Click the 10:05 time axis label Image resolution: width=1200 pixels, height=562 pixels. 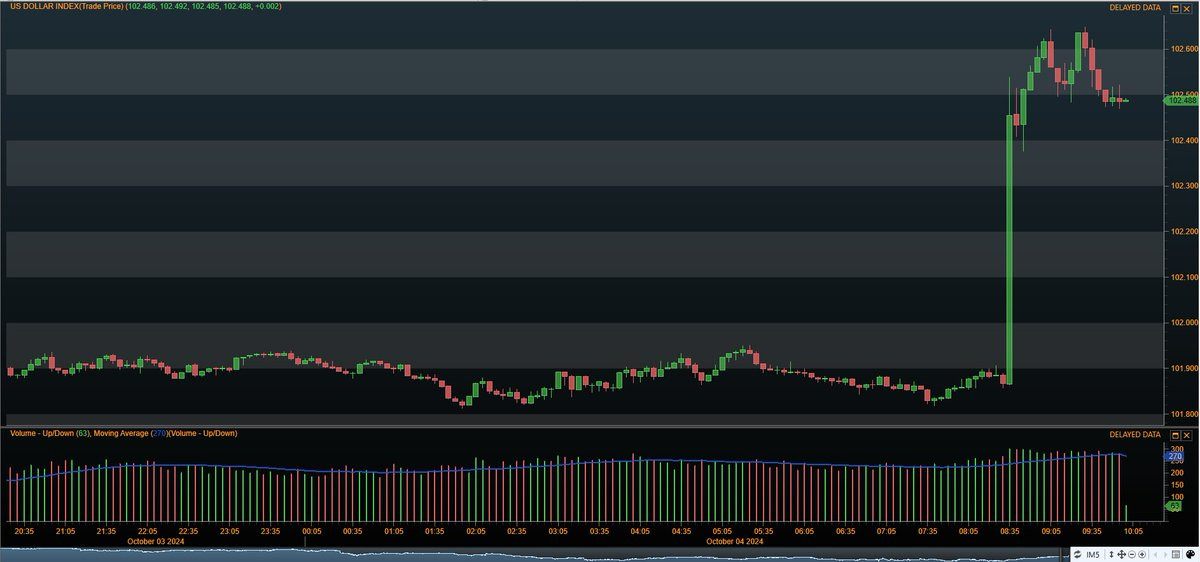click(x=1133, y=531)
